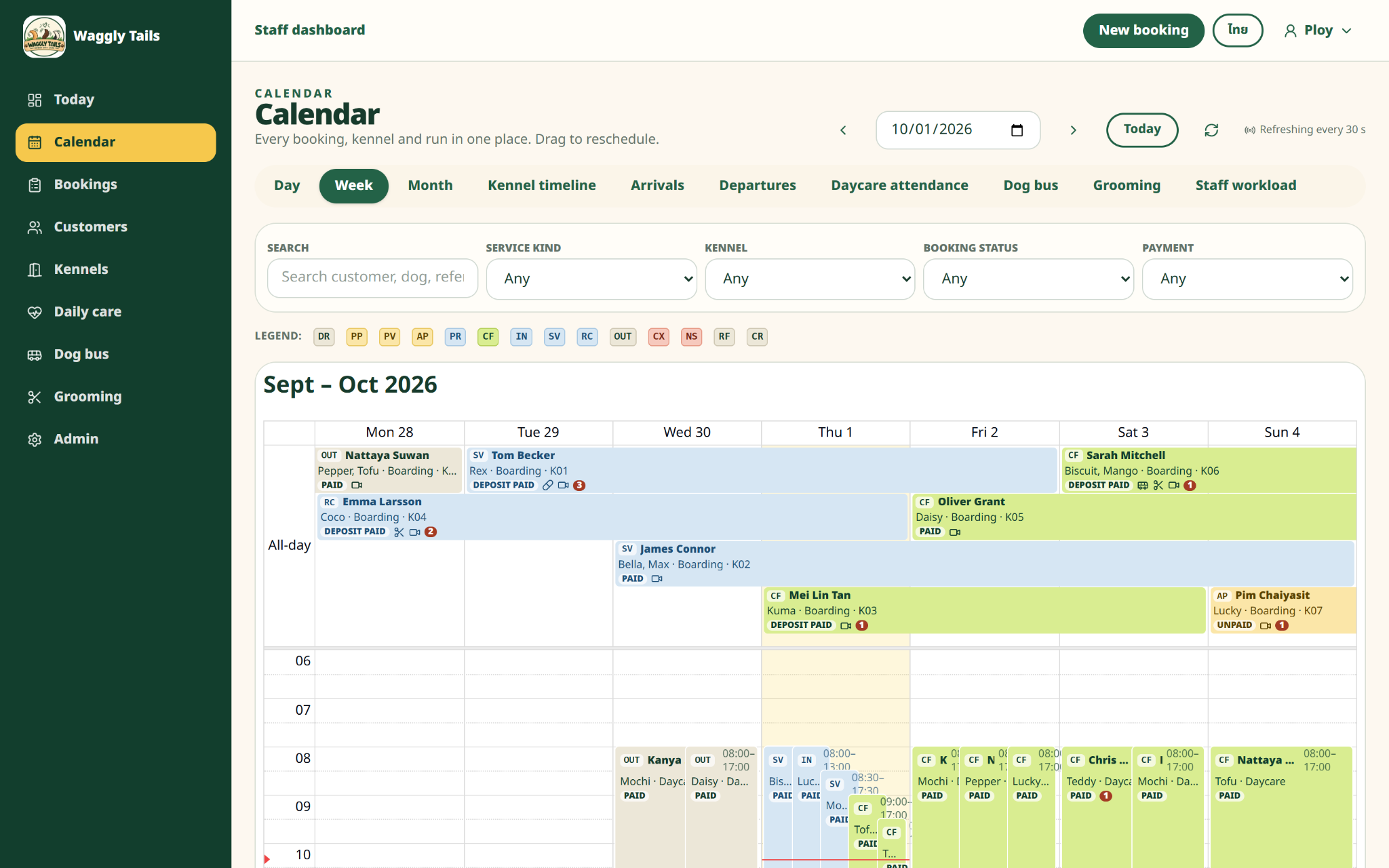Click the Today button beside the date
The image size is (1389, 868).
coord(1142,130)
